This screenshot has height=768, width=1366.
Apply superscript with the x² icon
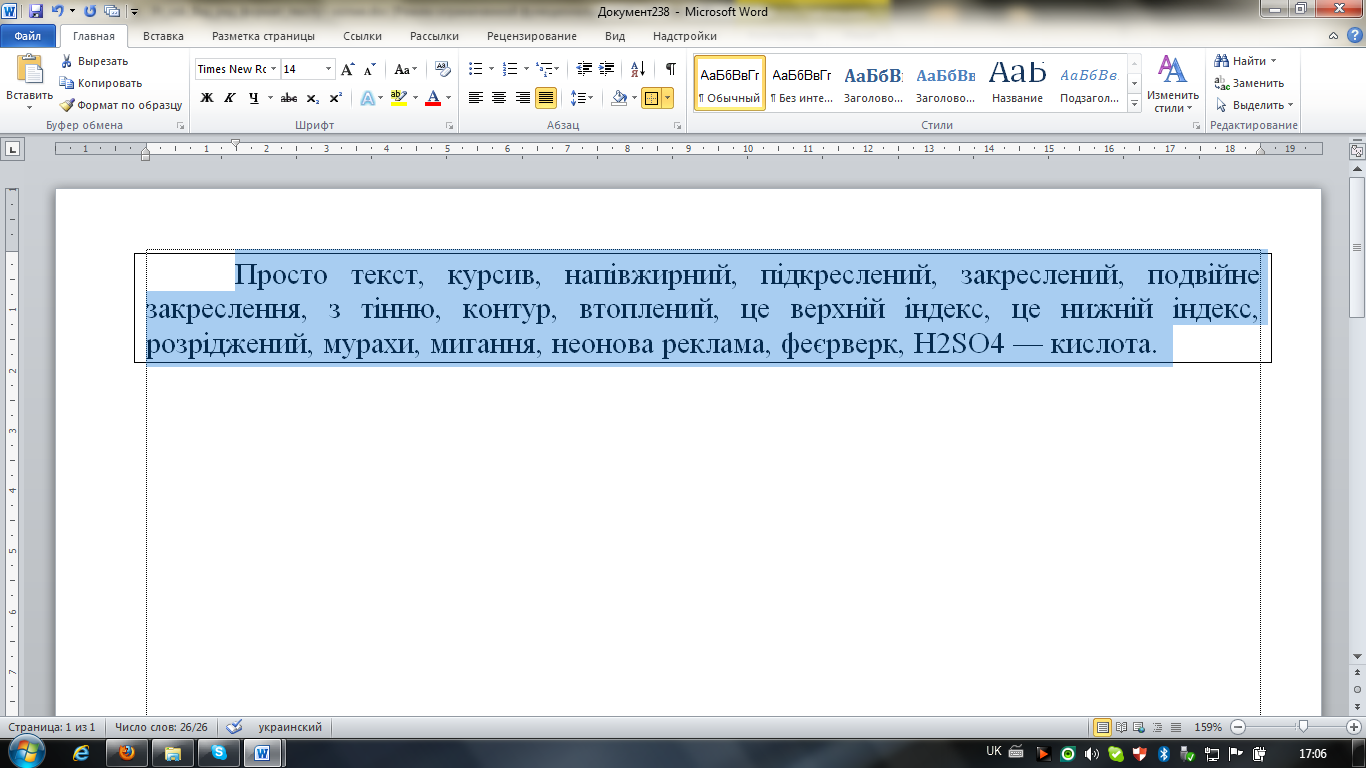tap(335, 98)
